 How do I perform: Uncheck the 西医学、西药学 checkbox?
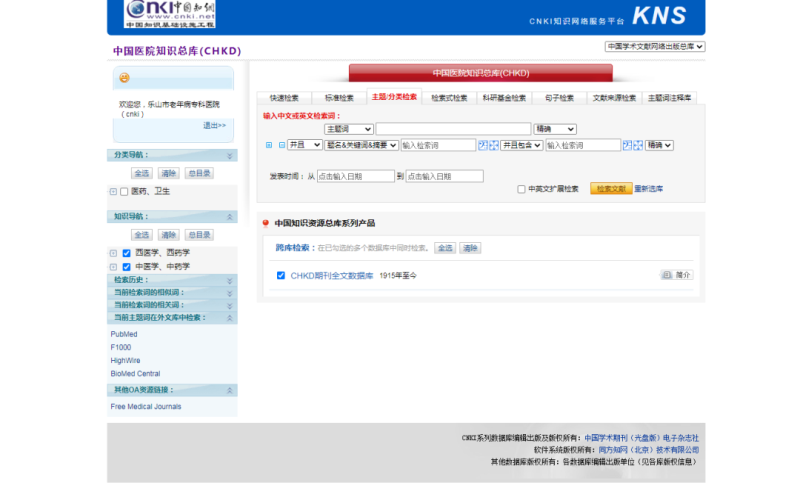pos(127,253)
